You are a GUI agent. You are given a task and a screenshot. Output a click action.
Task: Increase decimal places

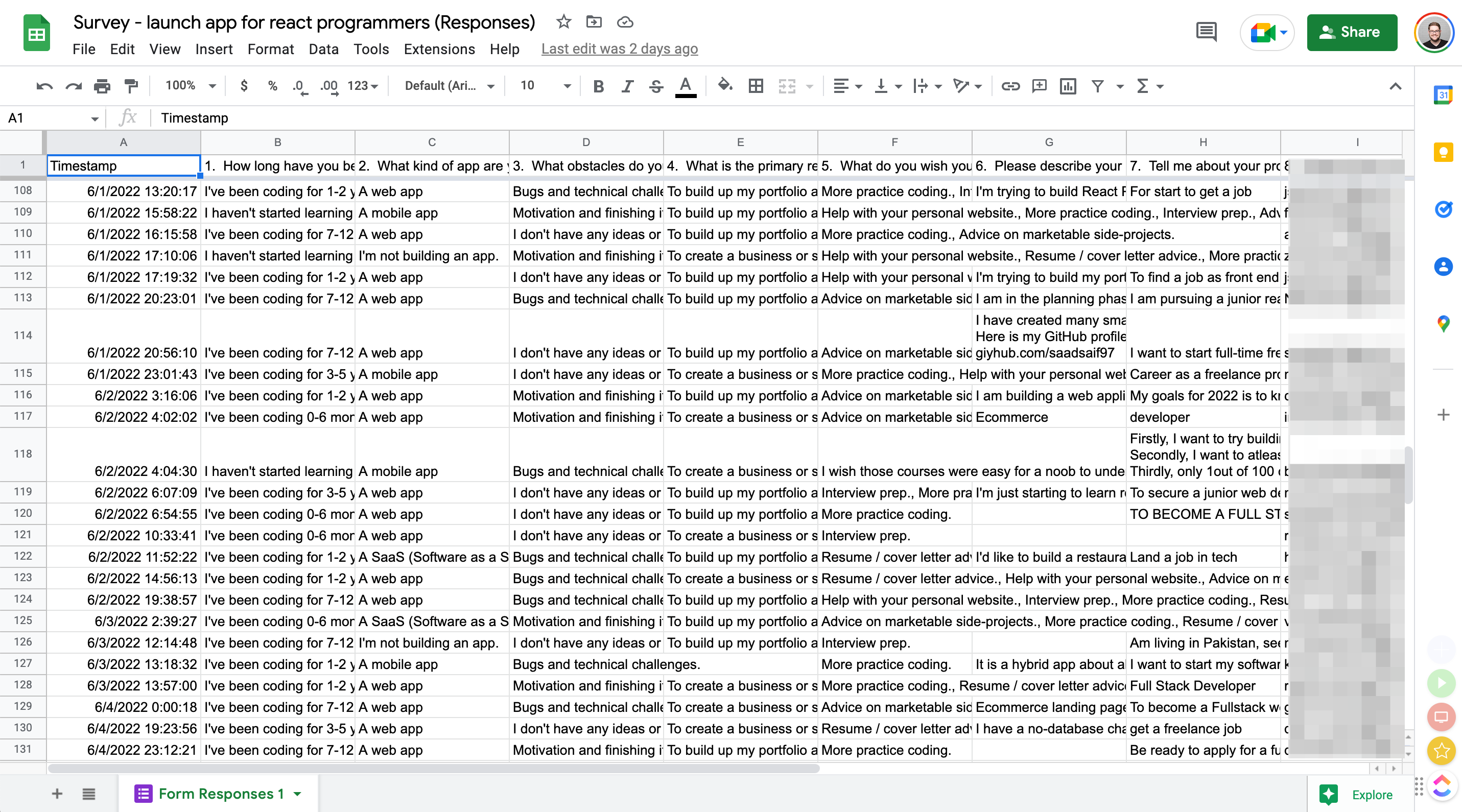tap(329, 86)
